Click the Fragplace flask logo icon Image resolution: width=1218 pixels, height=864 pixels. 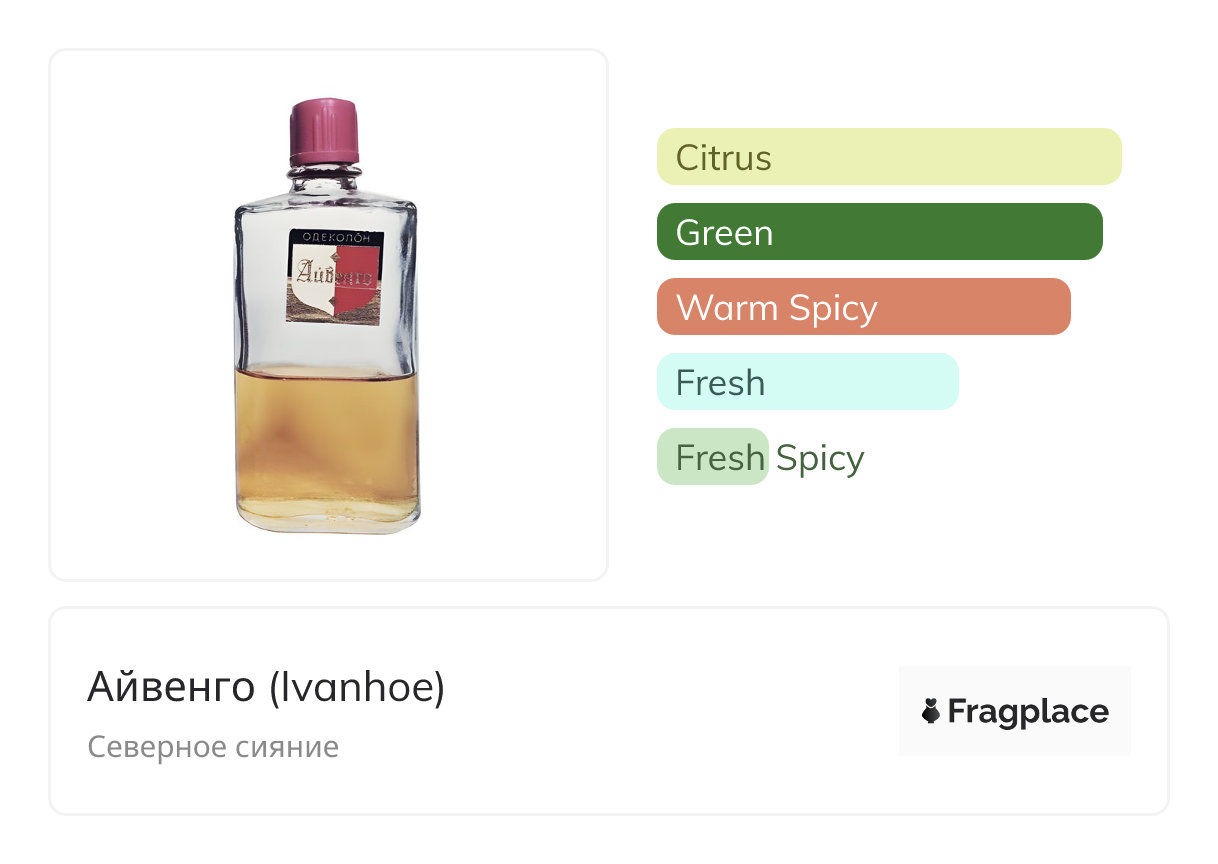pyautogui.click(x=931, y=712)
